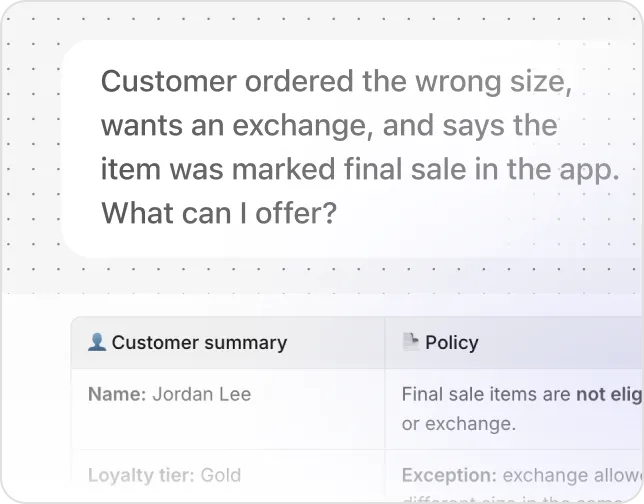The width and height of the screenshot is (644, 504).
Task: Click the 'or exchange.' policy line
Action: tap(459, 423)
